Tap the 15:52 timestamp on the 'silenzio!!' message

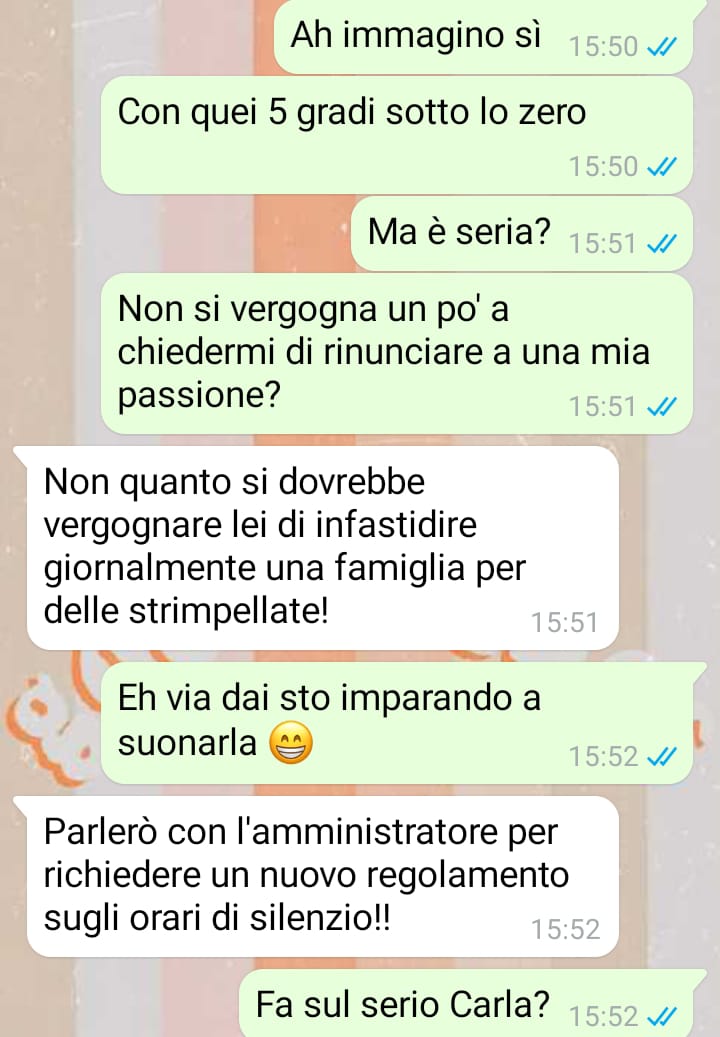[x=565, y=930]
